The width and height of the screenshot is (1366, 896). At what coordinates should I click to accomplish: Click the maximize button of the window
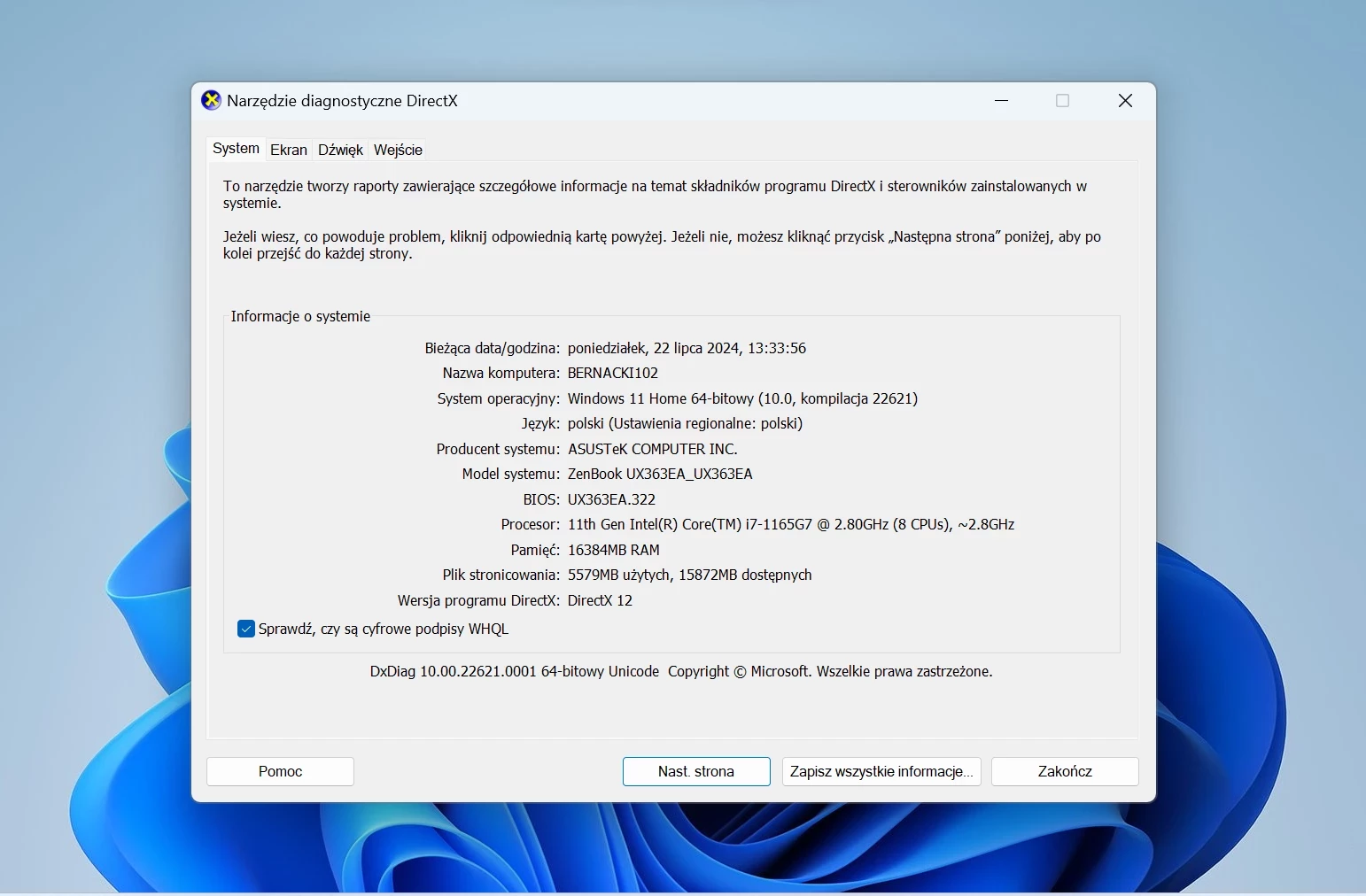(1063, 101)
